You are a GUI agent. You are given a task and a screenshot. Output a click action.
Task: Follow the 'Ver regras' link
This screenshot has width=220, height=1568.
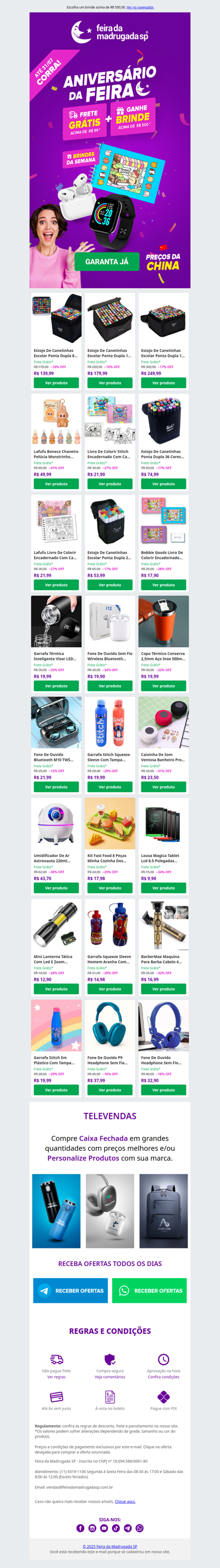coord(56,1377)
